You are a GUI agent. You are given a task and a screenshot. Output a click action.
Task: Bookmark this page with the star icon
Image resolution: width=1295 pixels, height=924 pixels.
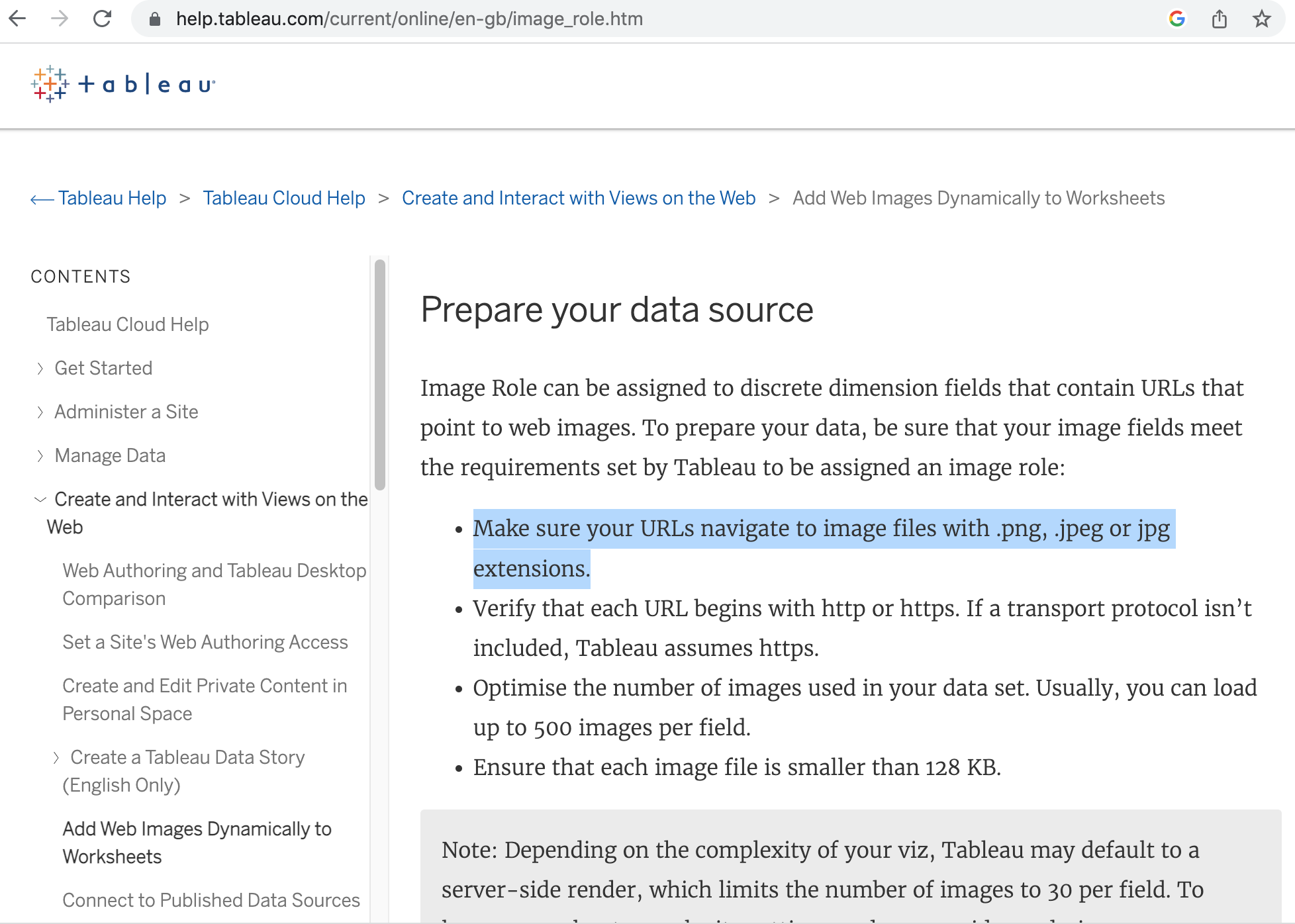click(1261, 19)
